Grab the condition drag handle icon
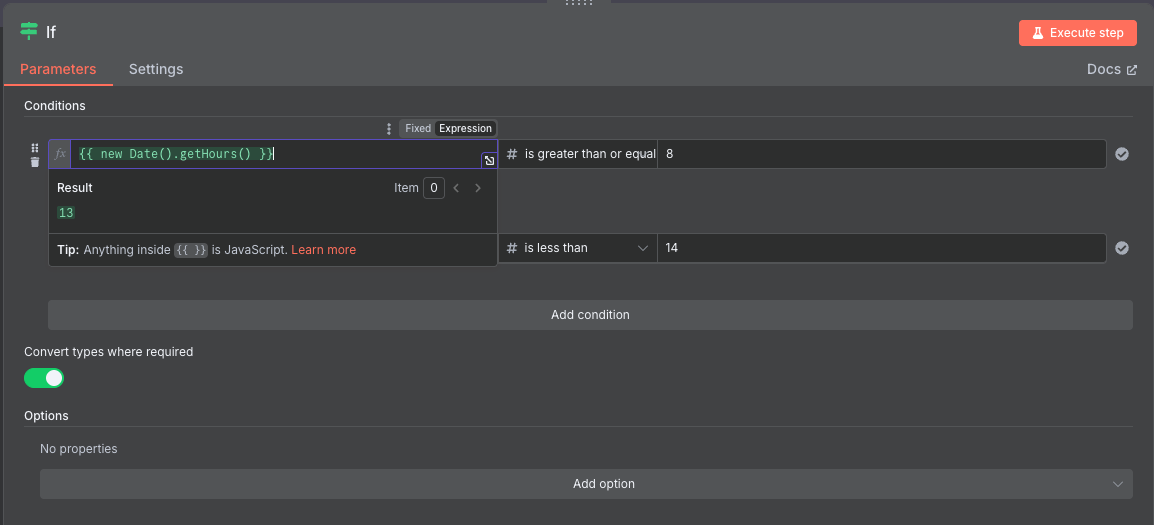This screenshot has width=1154, height=525. (x=35, y=148)
